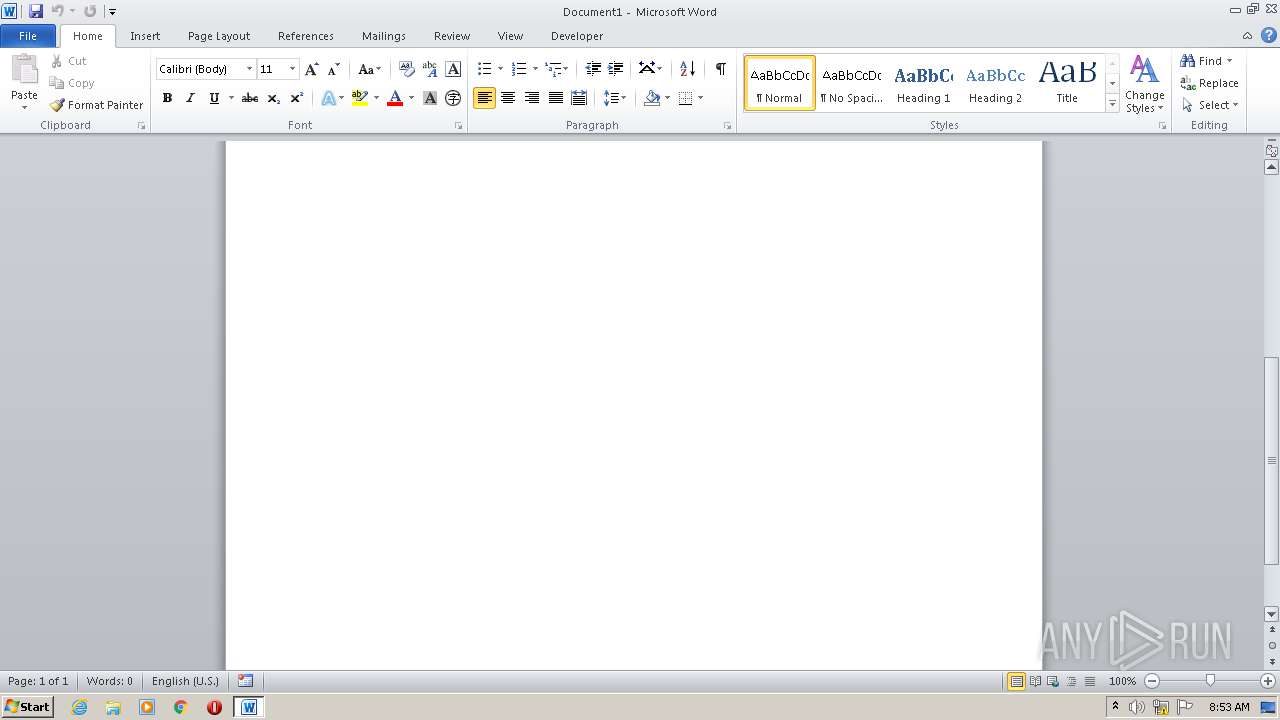Apply the yellow text highlight color
The width and height of the screenshot is (1280, 720).
[360, 98]
